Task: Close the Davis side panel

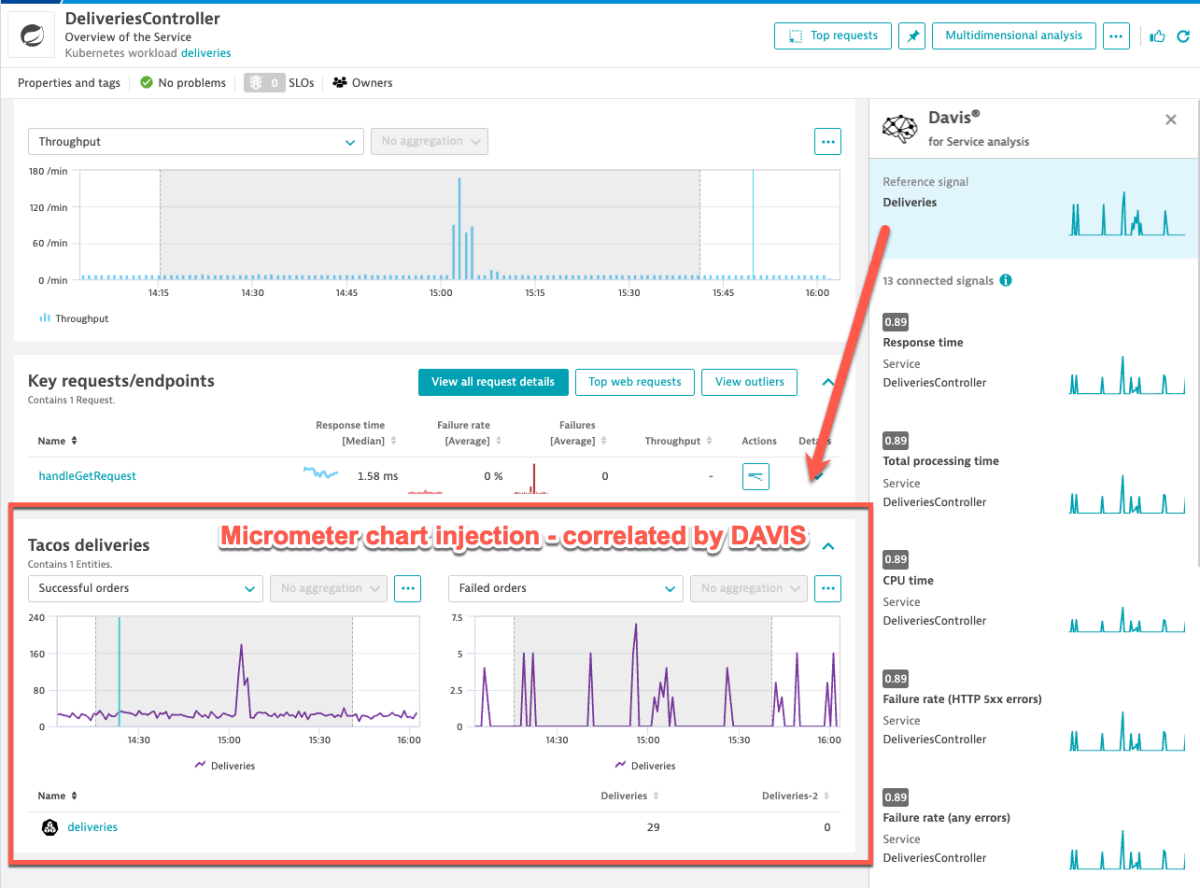Action: point(1170,119)
